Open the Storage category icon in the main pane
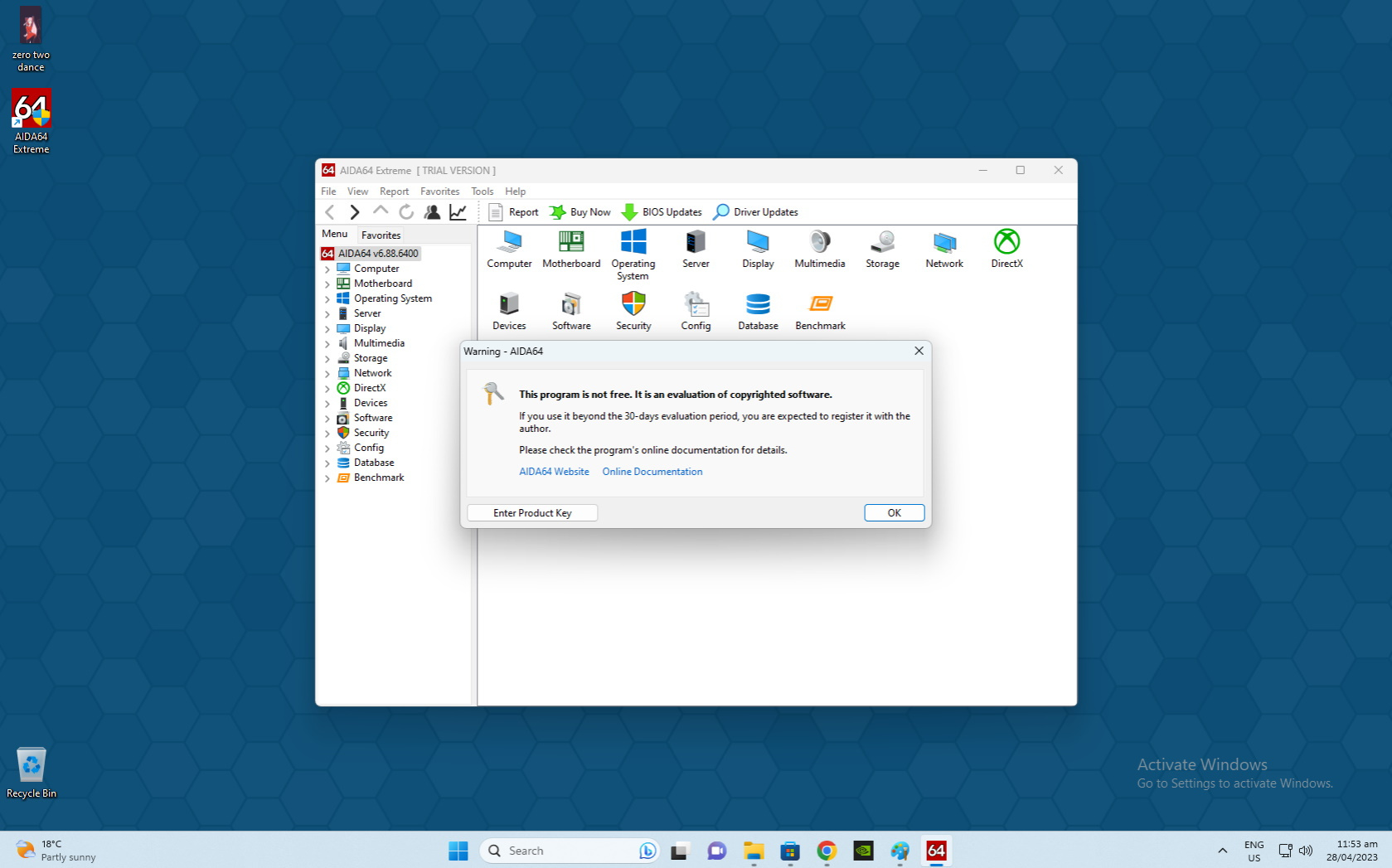This screenshot has height=868, width=1392. (x=882, y=249)
